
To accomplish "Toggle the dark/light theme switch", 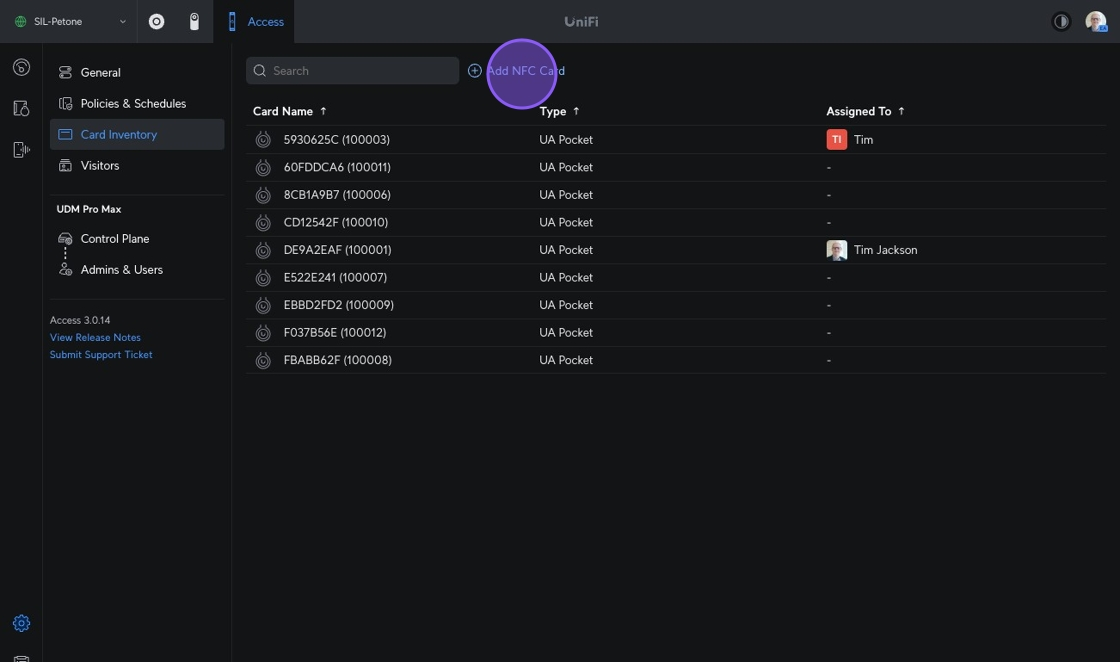I will coord(1061,21).
